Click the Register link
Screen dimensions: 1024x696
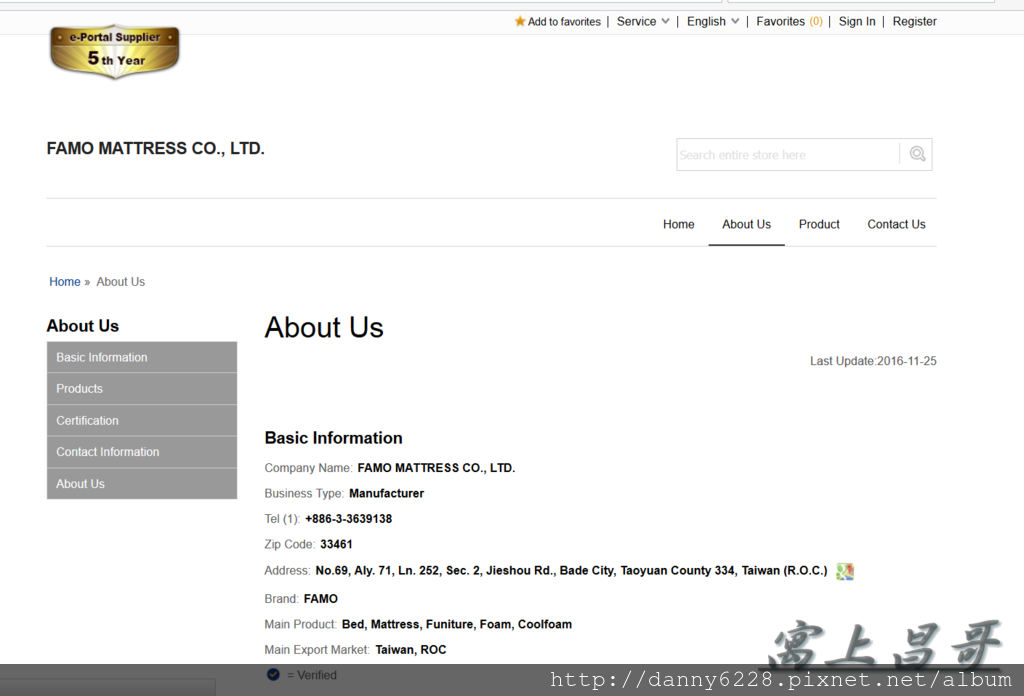914,22
